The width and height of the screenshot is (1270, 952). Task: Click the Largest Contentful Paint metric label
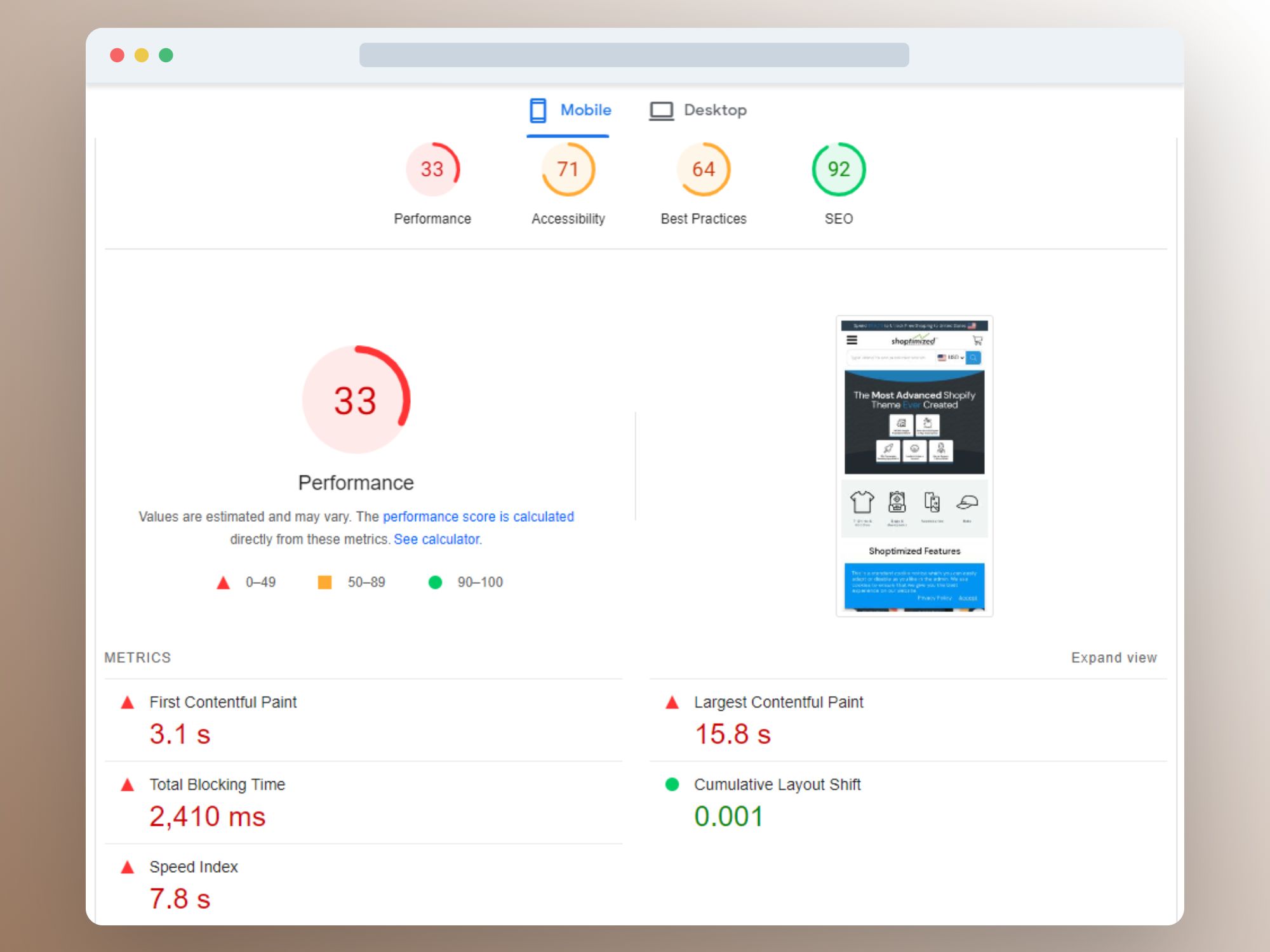click(x=779, y=703)
